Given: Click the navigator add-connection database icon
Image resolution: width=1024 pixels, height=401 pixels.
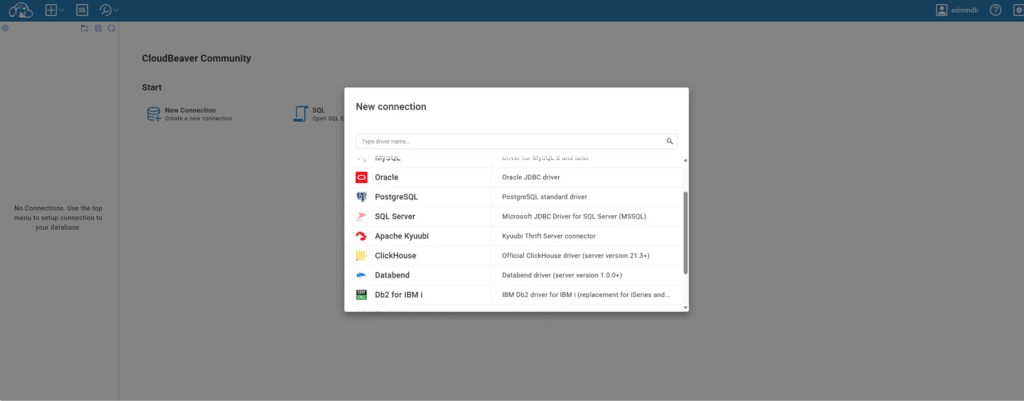Looking at the screenshot, I should click(x=98, y=28).
